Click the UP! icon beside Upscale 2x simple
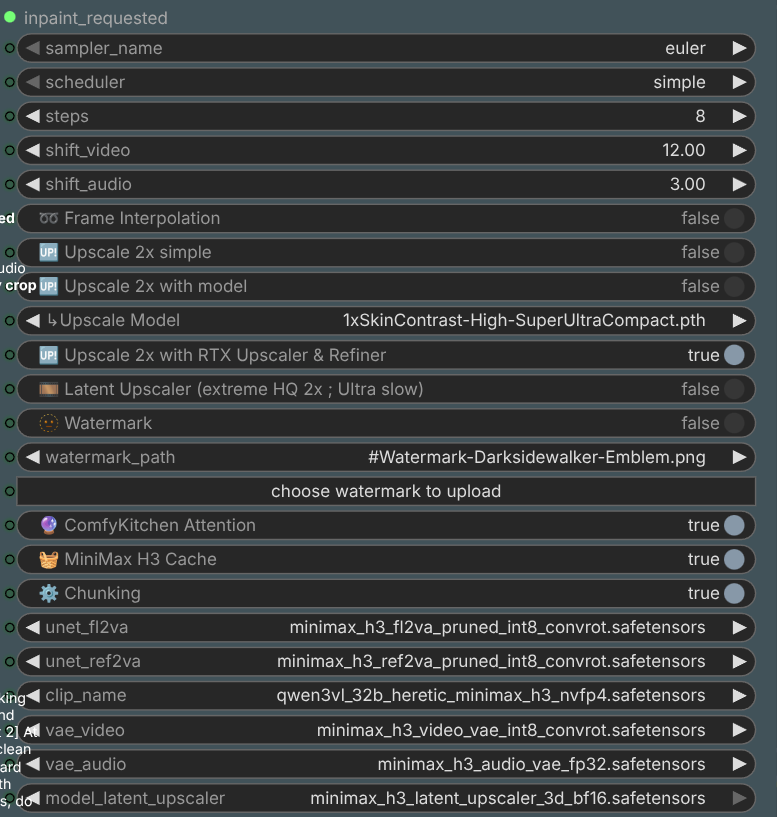Image resolution: width=777 pixels, height=817 pixels. [x=48, y=253]
